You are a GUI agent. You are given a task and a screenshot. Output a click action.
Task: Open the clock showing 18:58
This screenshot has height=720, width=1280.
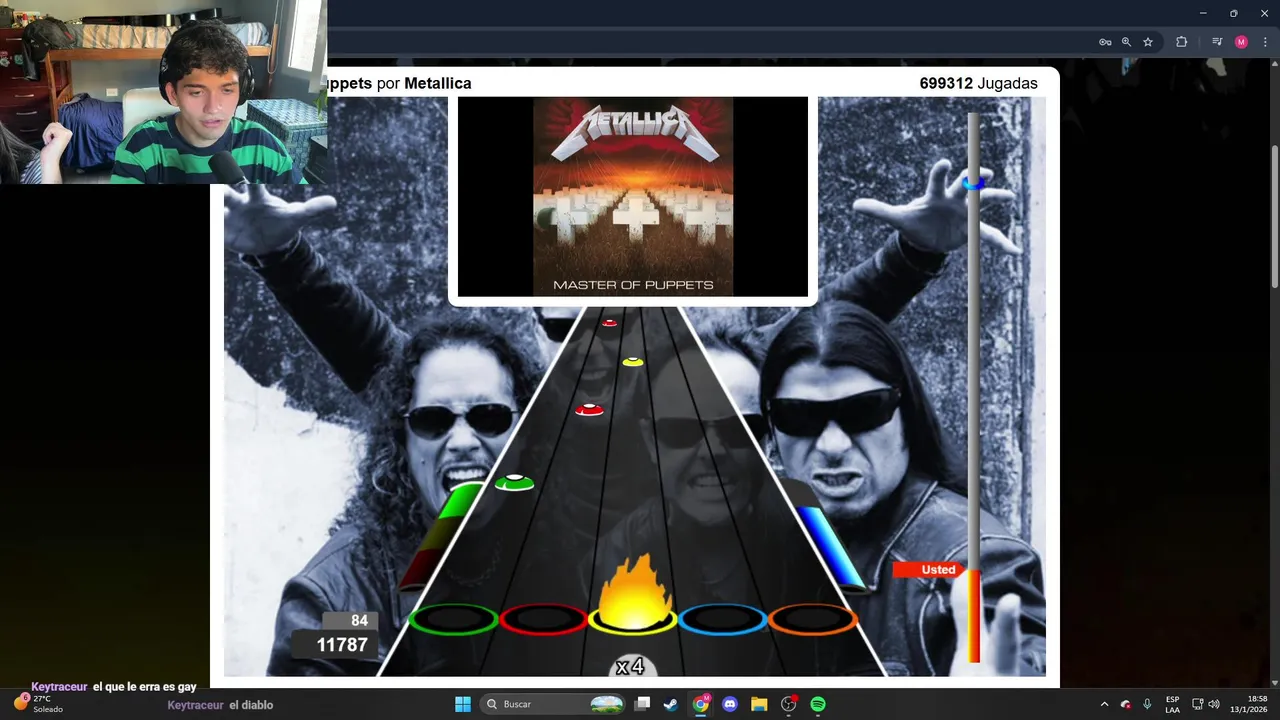click(1248, 704)
